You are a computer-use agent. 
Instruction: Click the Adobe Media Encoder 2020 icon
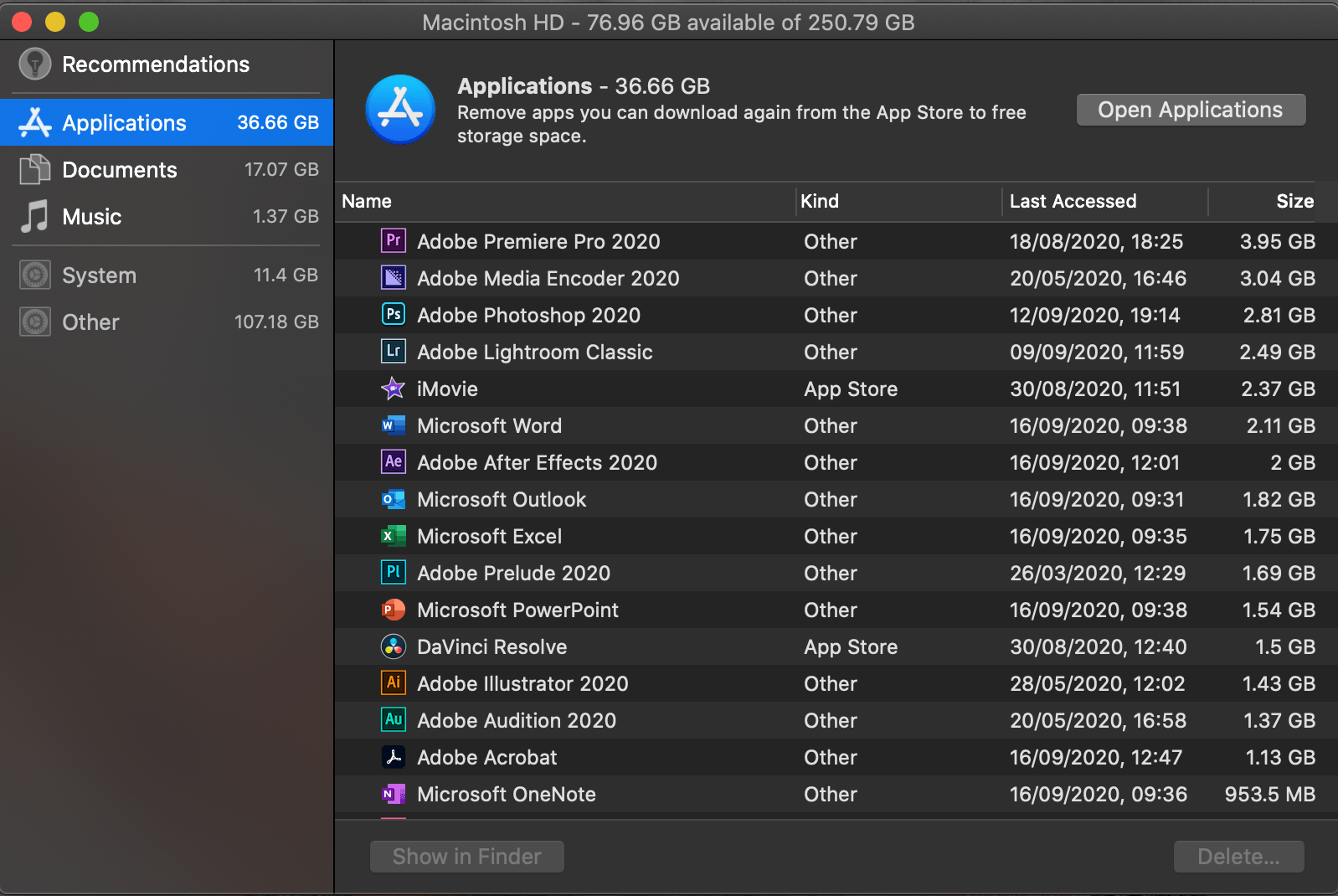pyautogui.click(x=394, y=278)
